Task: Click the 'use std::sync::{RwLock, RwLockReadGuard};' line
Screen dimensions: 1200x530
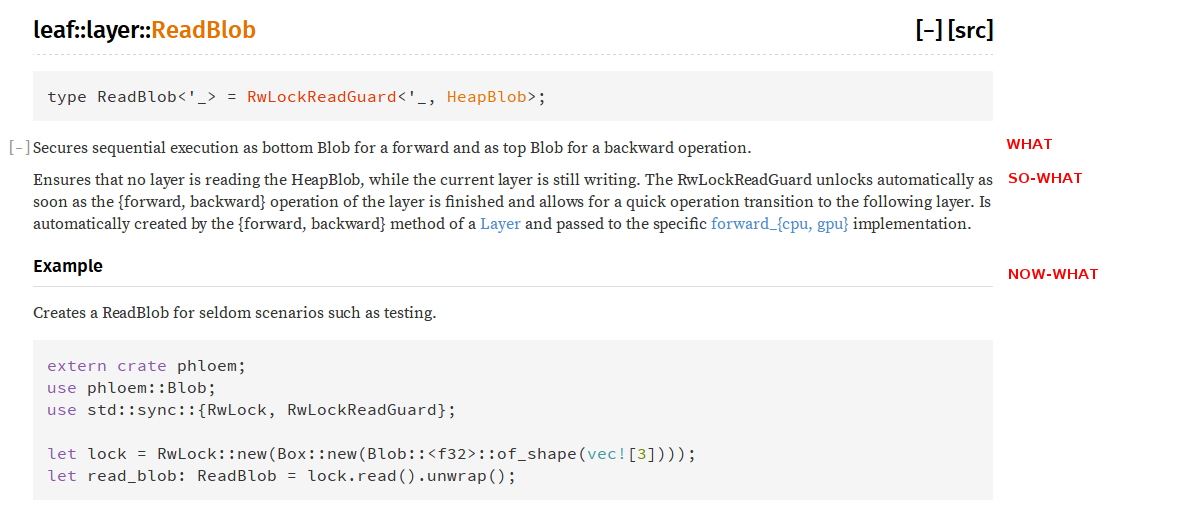Action: pyautogui.click(x=252, y=410)
